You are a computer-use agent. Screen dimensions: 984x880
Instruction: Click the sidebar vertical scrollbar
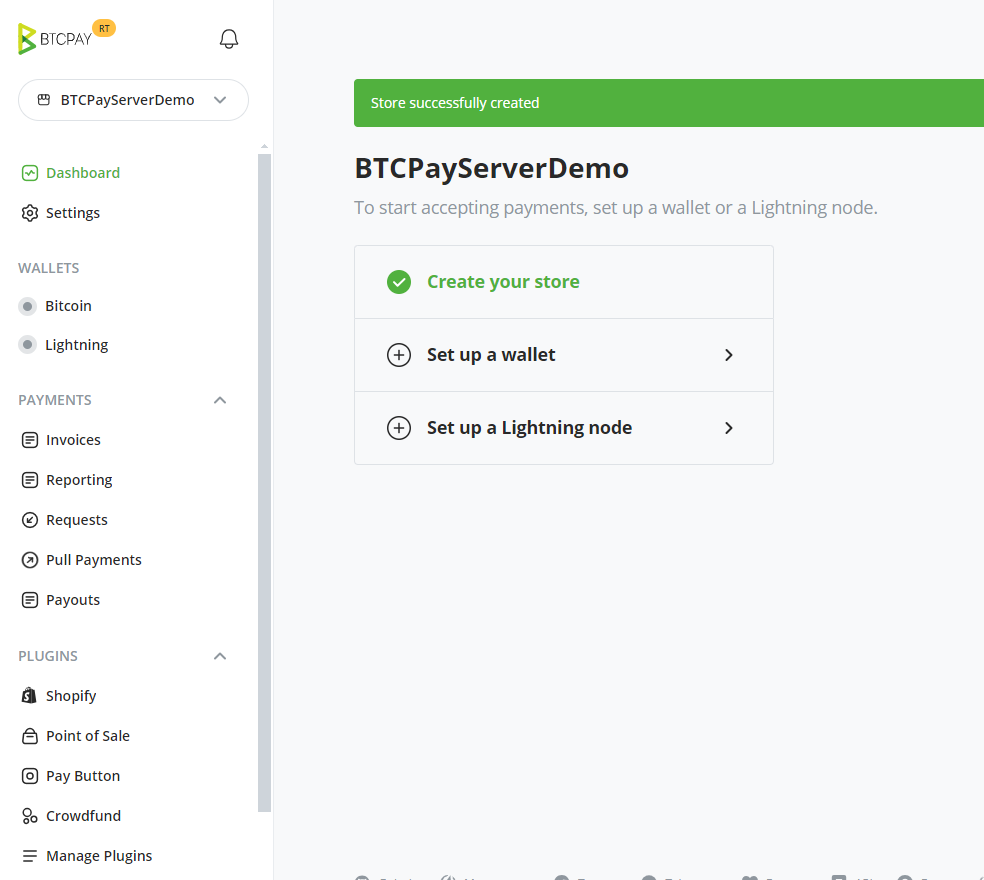264,480
